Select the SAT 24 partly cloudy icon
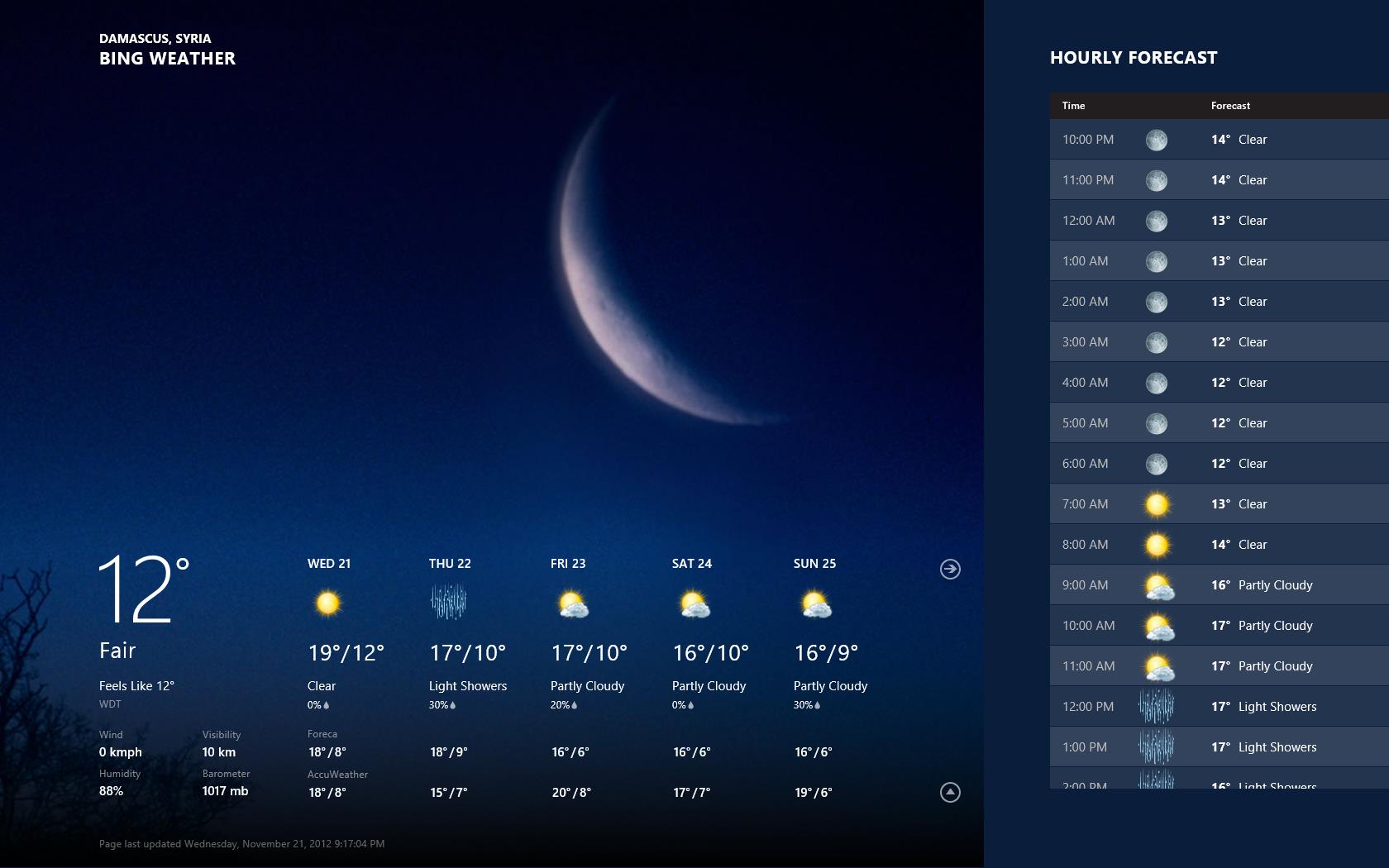 pos(694,604)
